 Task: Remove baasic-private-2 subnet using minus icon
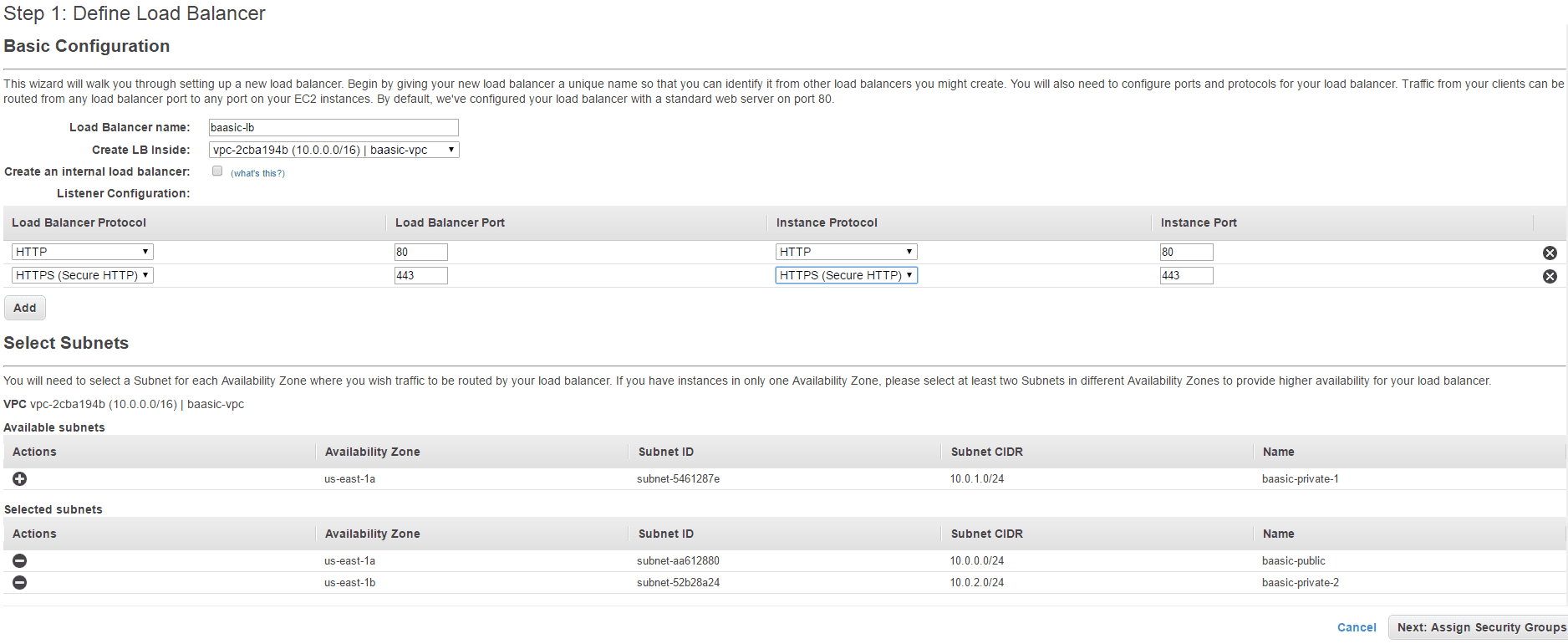(x=20, y=582)
